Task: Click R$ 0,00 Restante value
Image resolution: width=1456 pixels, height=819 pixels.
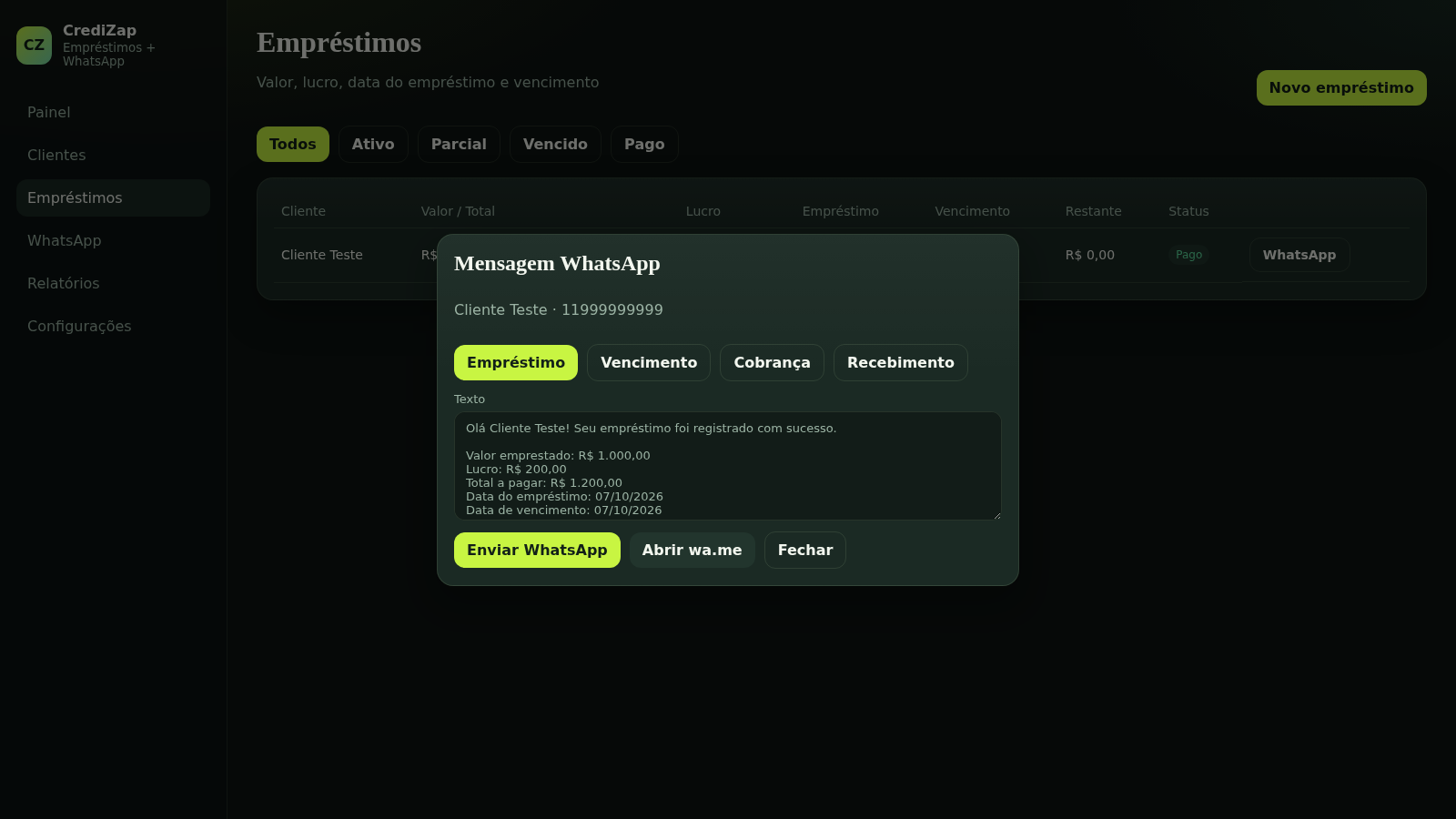Action: point(1090,255)
